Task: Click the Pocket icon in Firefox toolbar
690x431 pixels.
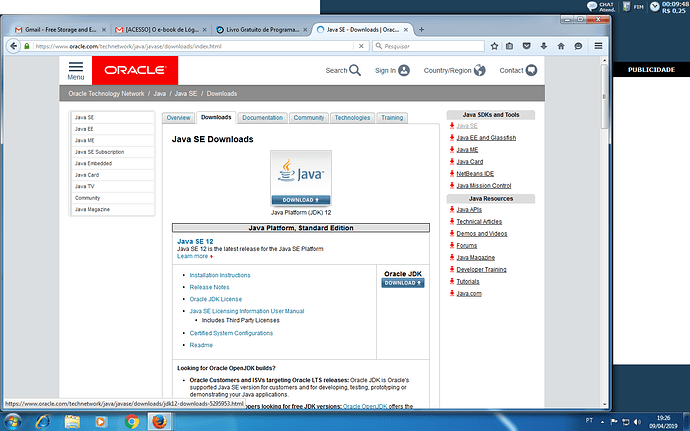Action: (x=526, y=46)
